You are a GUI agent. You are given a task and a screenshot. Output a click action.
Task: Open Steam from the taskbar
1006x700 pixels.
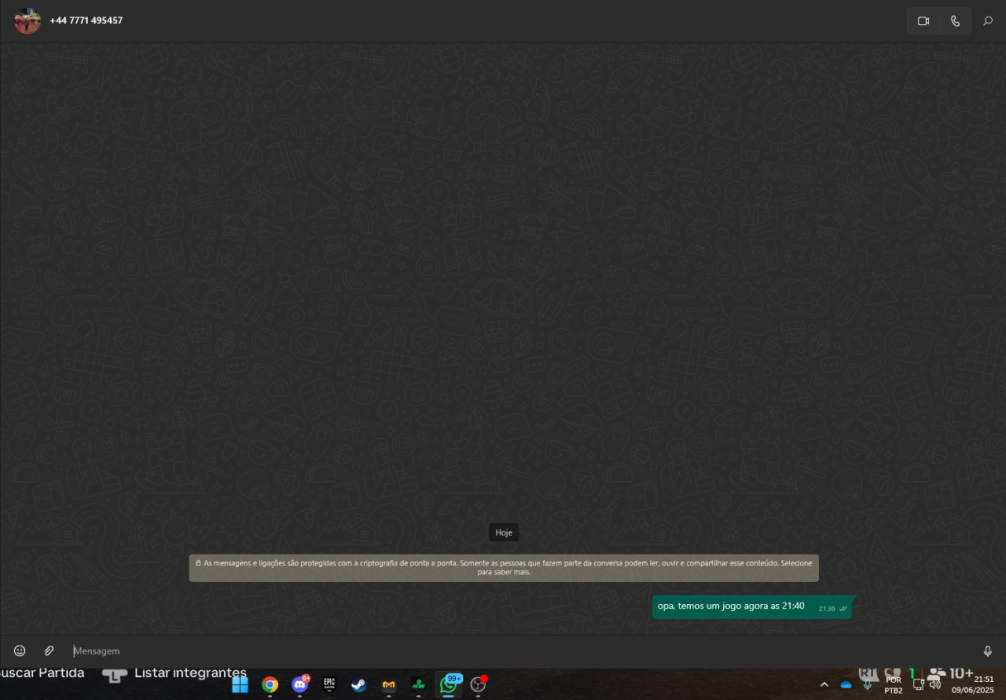tap(358, 685)
